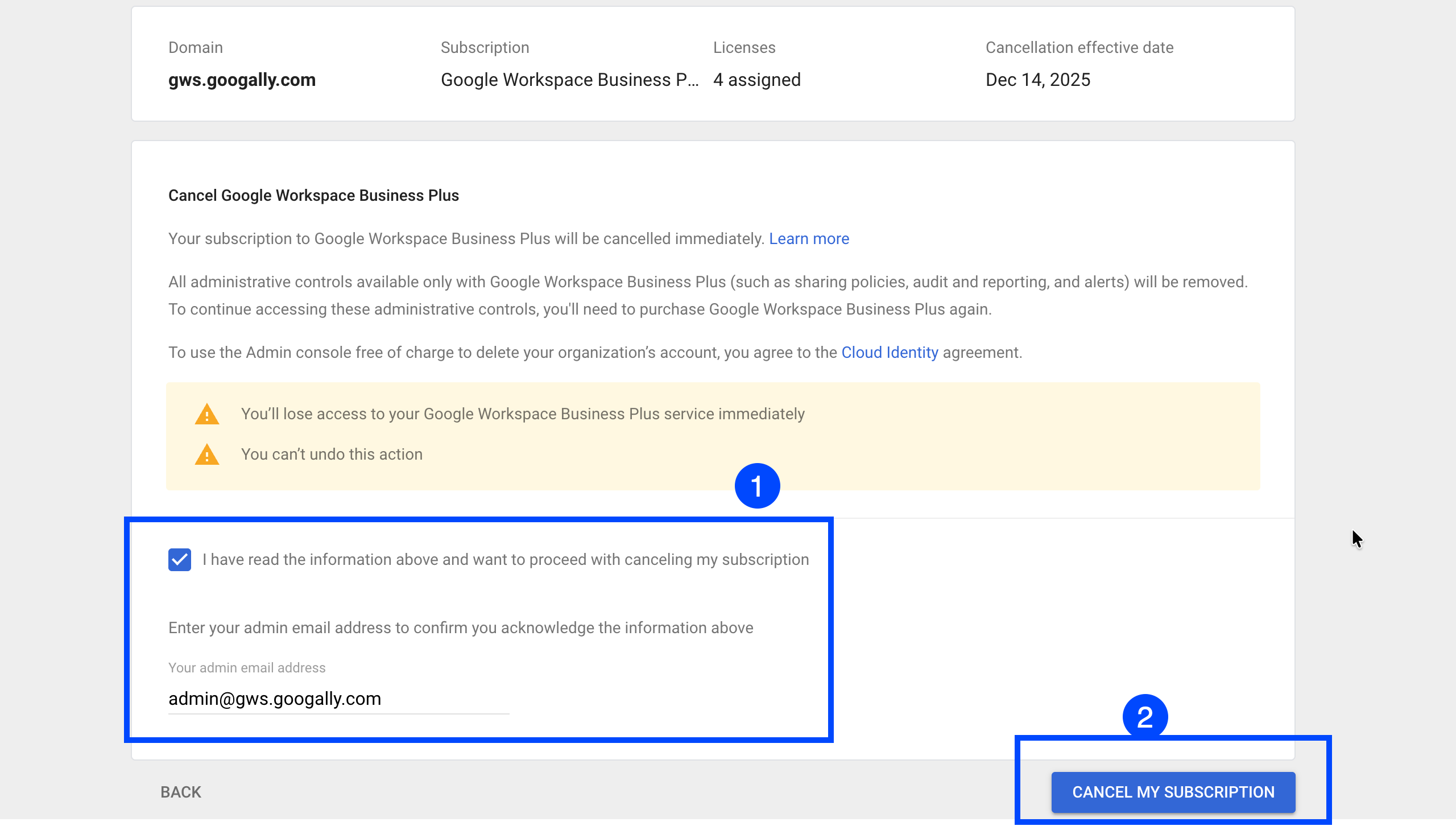
Task: Click the Cancel Google Workspace Business Plus heading
Action: 313,196
